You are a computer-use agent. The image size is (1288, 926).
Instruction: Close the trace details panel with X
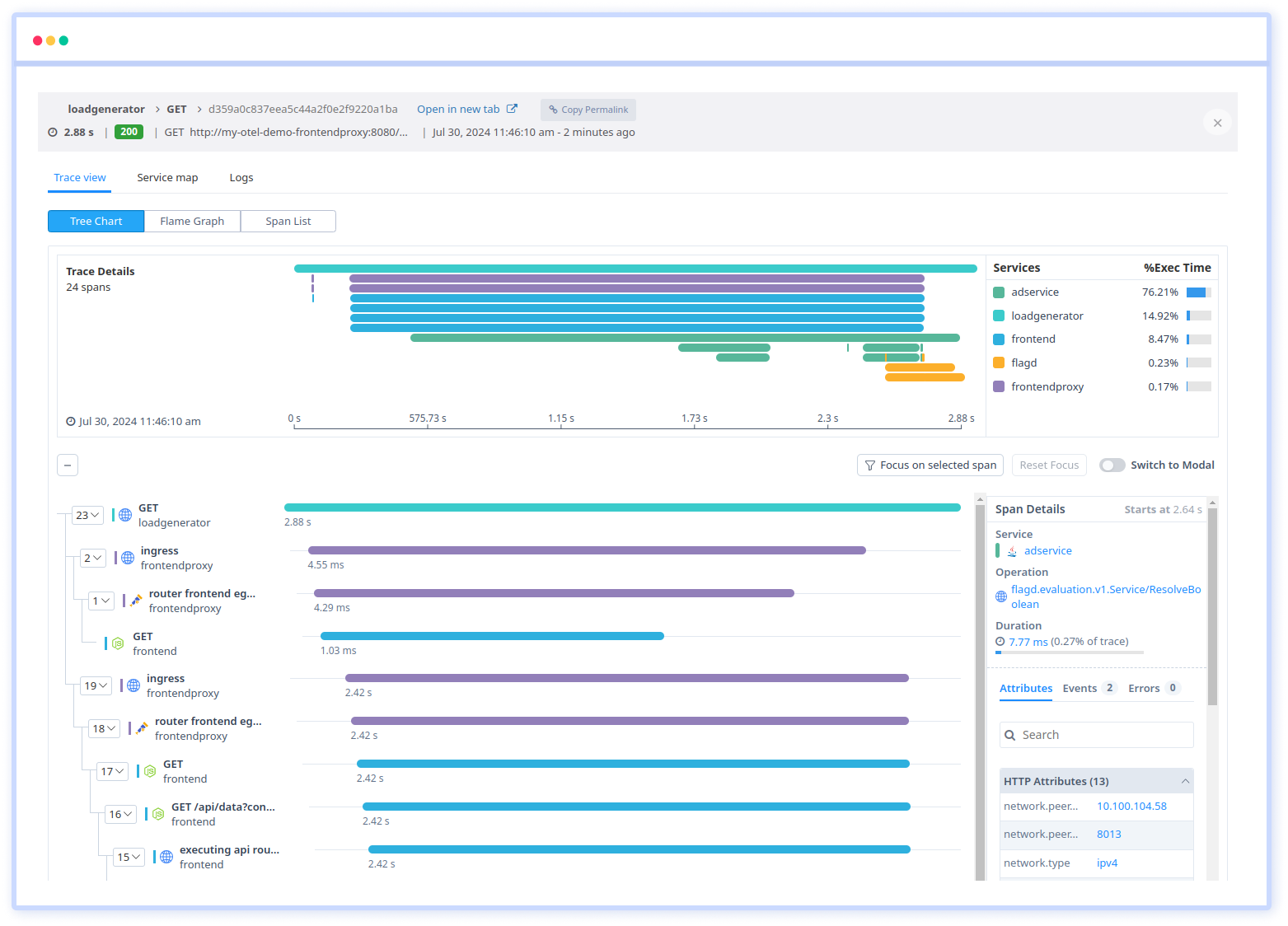coord(1217,123)
